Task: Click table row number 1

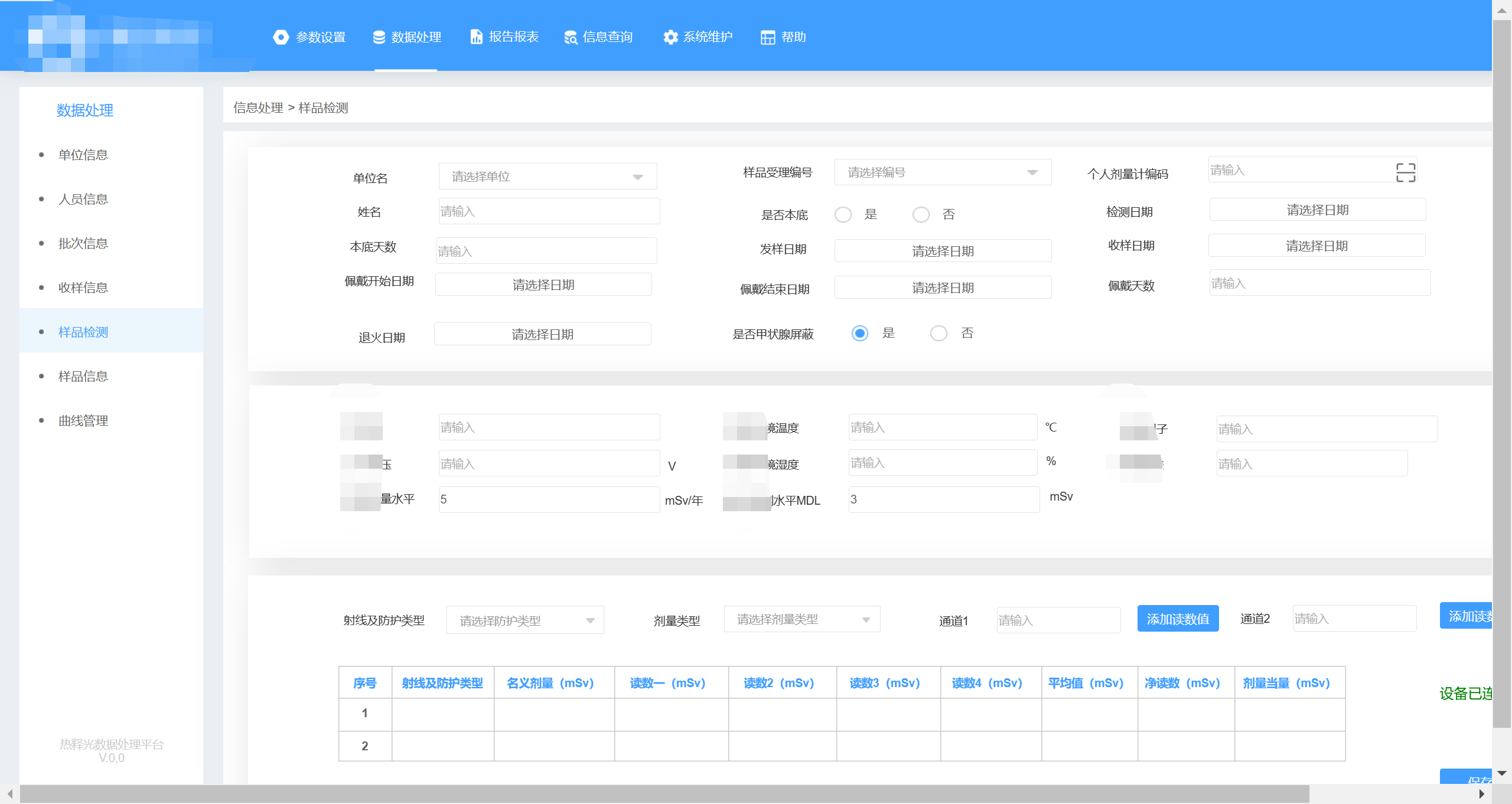Action: [365, 713]
